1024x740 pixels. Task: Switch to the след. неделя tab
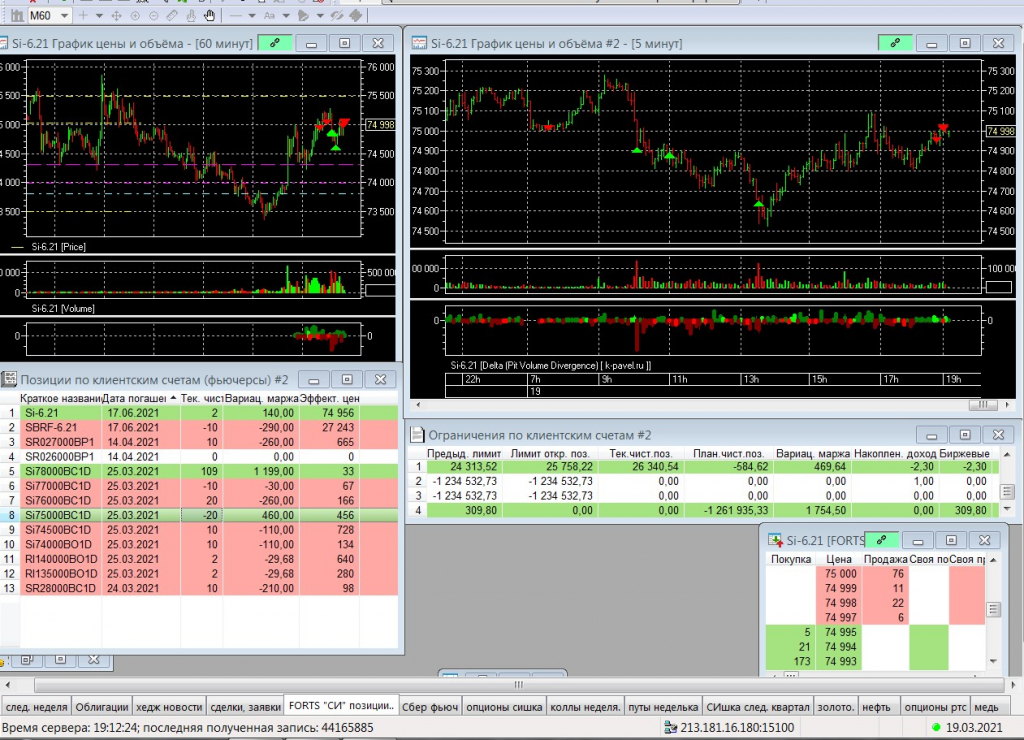click(x=37, y=707)
